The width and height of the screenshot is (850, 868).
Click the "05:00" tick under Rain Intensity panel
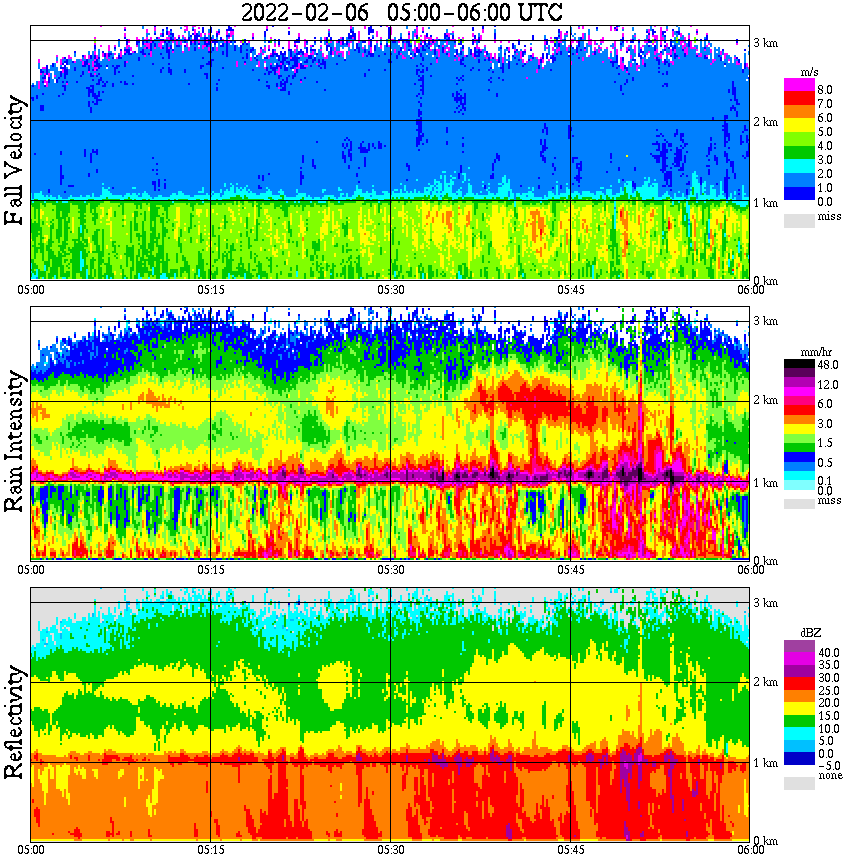(x=31, y=570)
